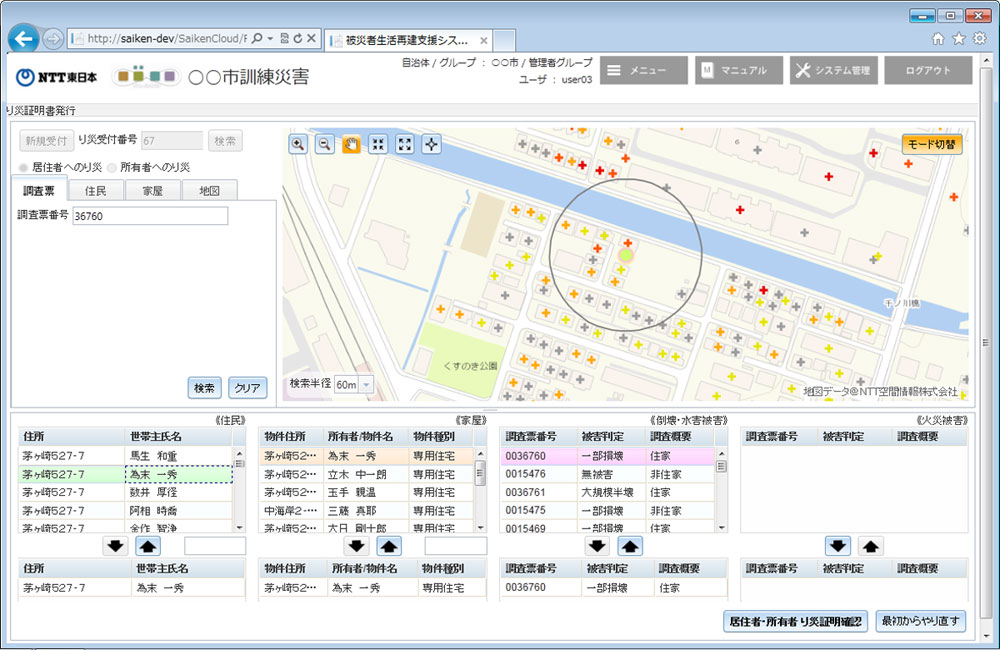
Task: Select 所有者へのり災 radio button
Action: tap(112, 167)
